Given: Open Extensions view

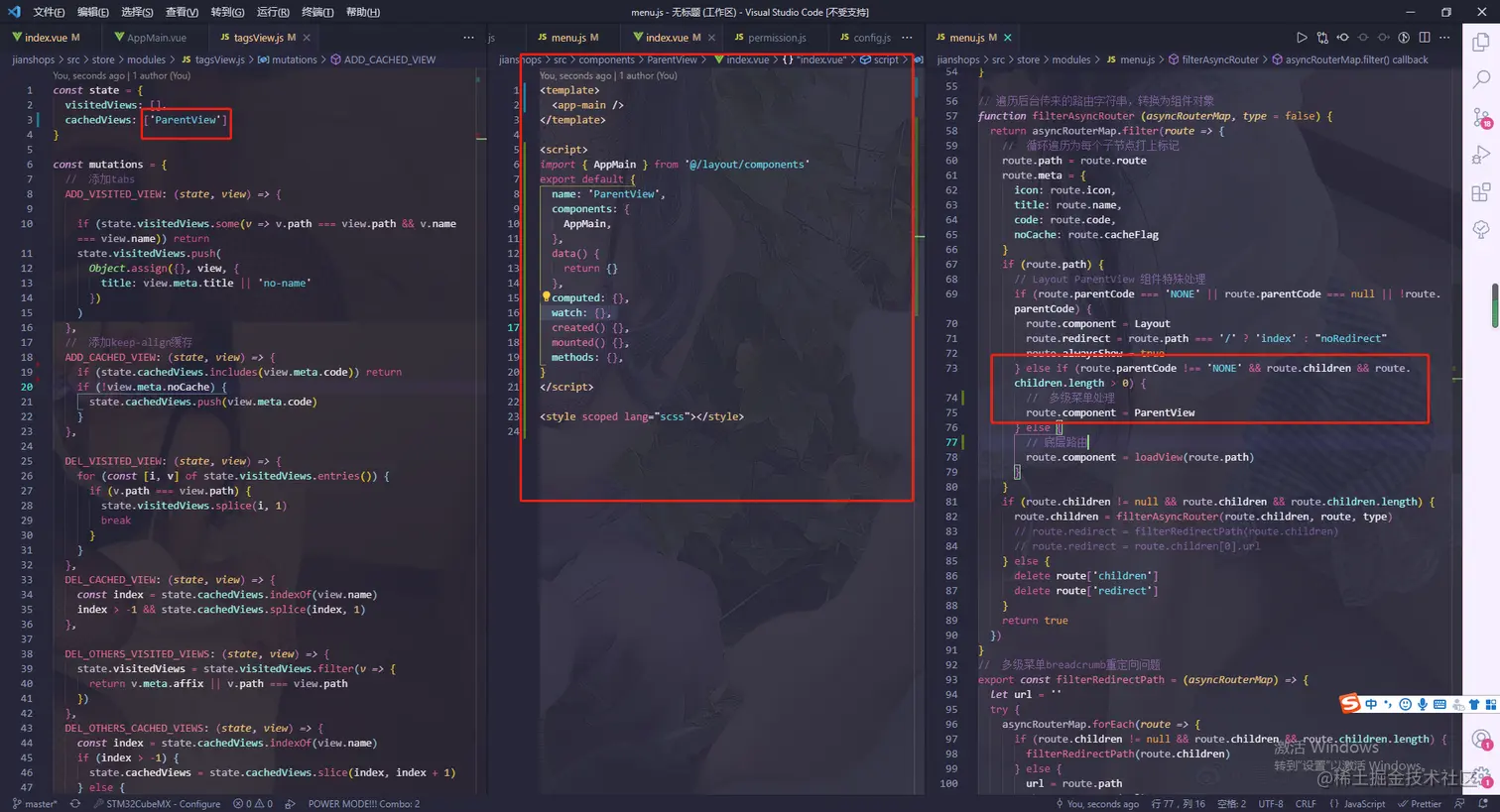Looking at the screenshot, I should [x=1481, y=193].
